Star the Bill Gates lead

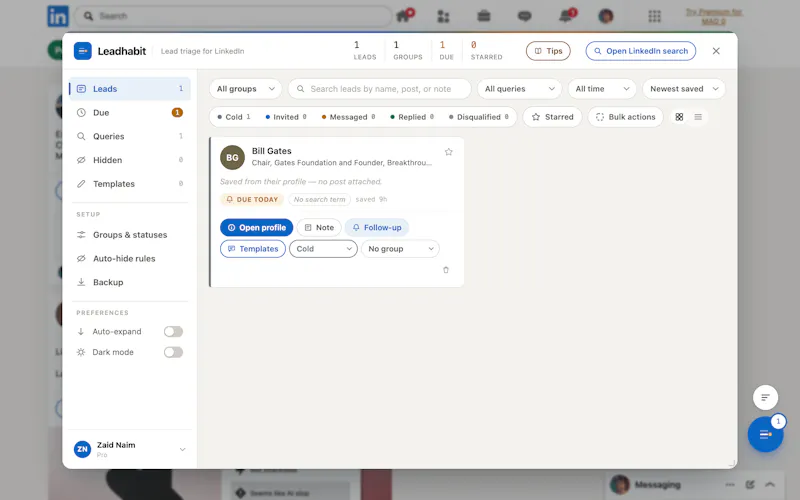(448, 152)
